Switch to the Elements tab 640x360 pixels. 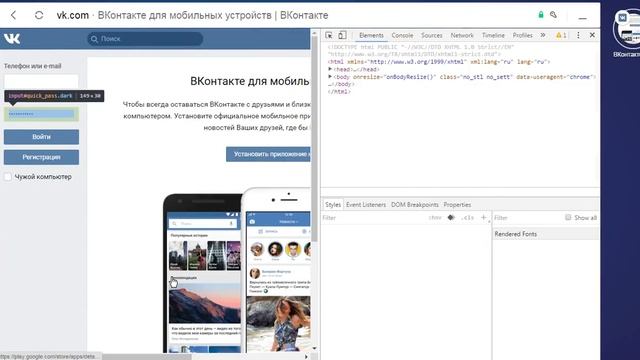click(371, 36)
